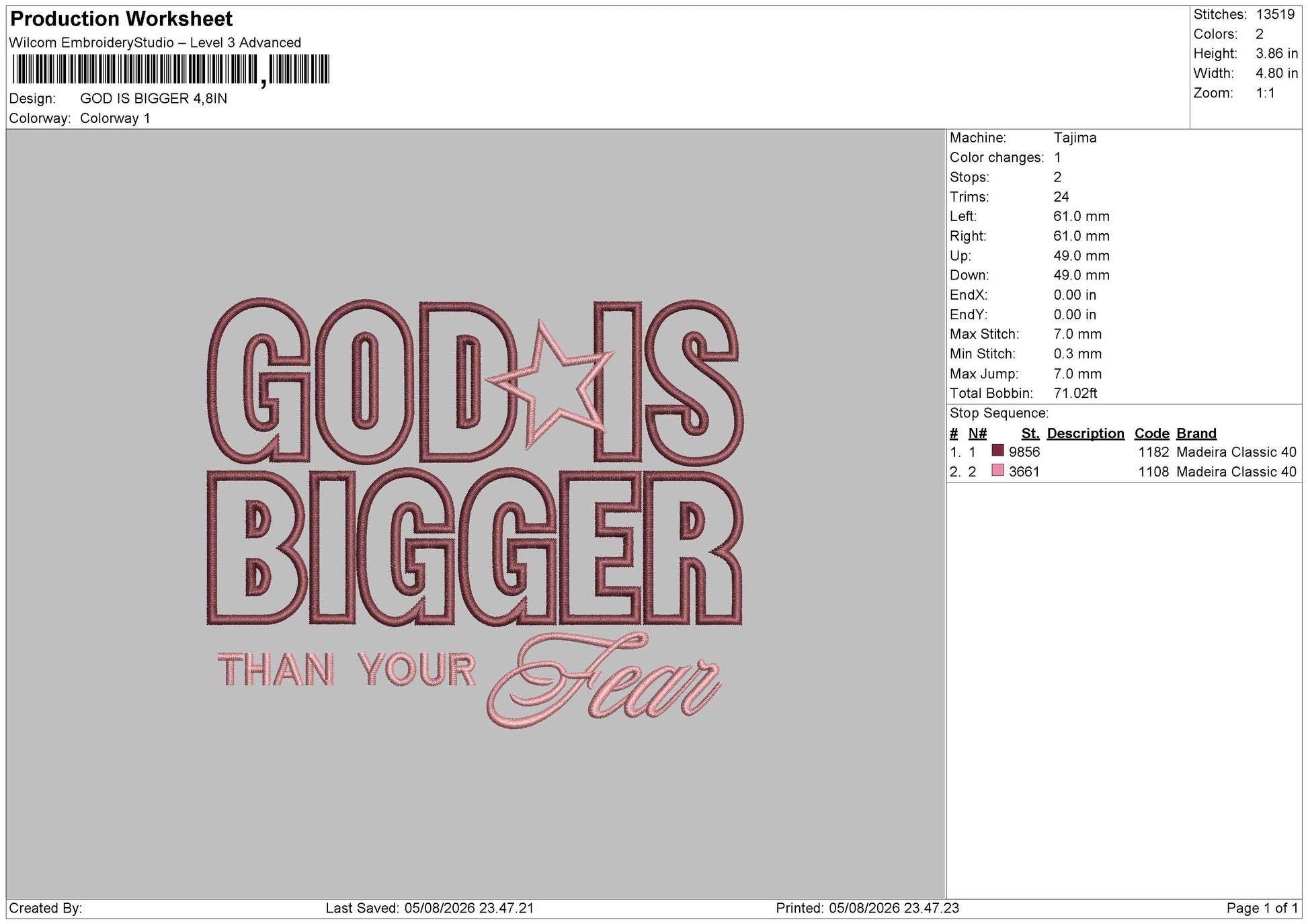Click 'Madeira Classic 40' in row 1
Screen dimensions: 1308x924
click(x=1236, y=452)
